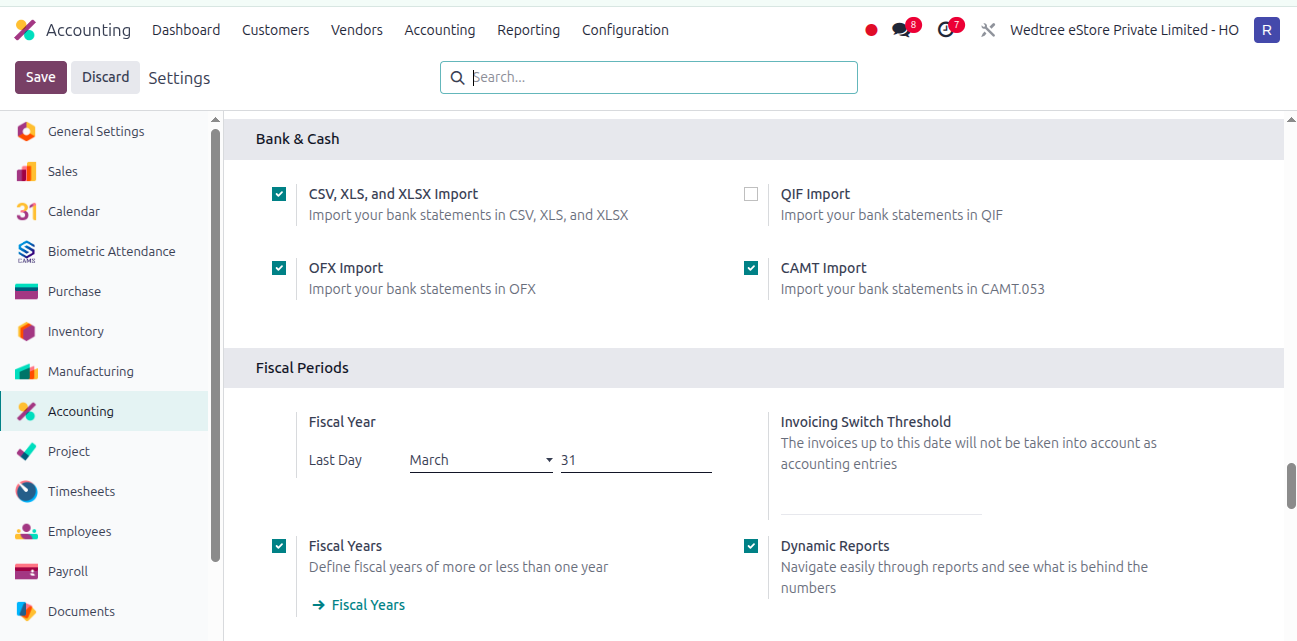The height and width of the screenshot is (641, 1297).
Task: Click the Save button
Action: [41, 77]
